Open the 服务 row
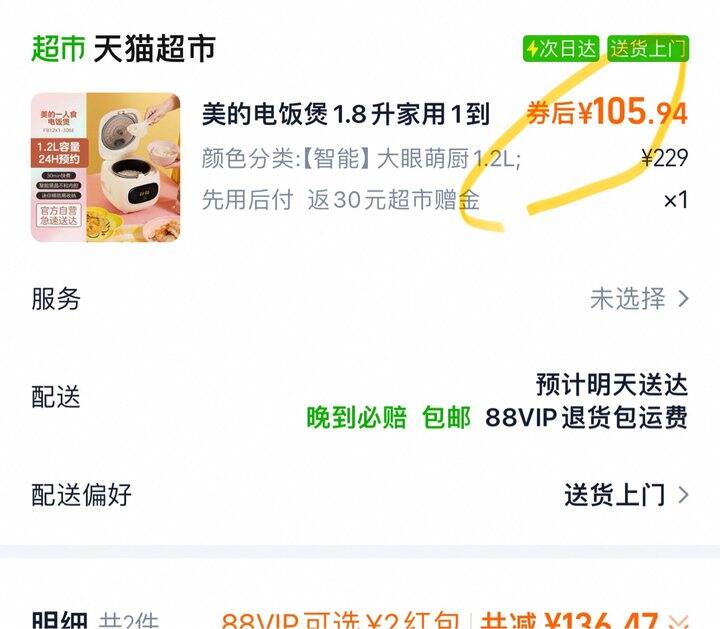720x629 pixels. coord(360,298)
